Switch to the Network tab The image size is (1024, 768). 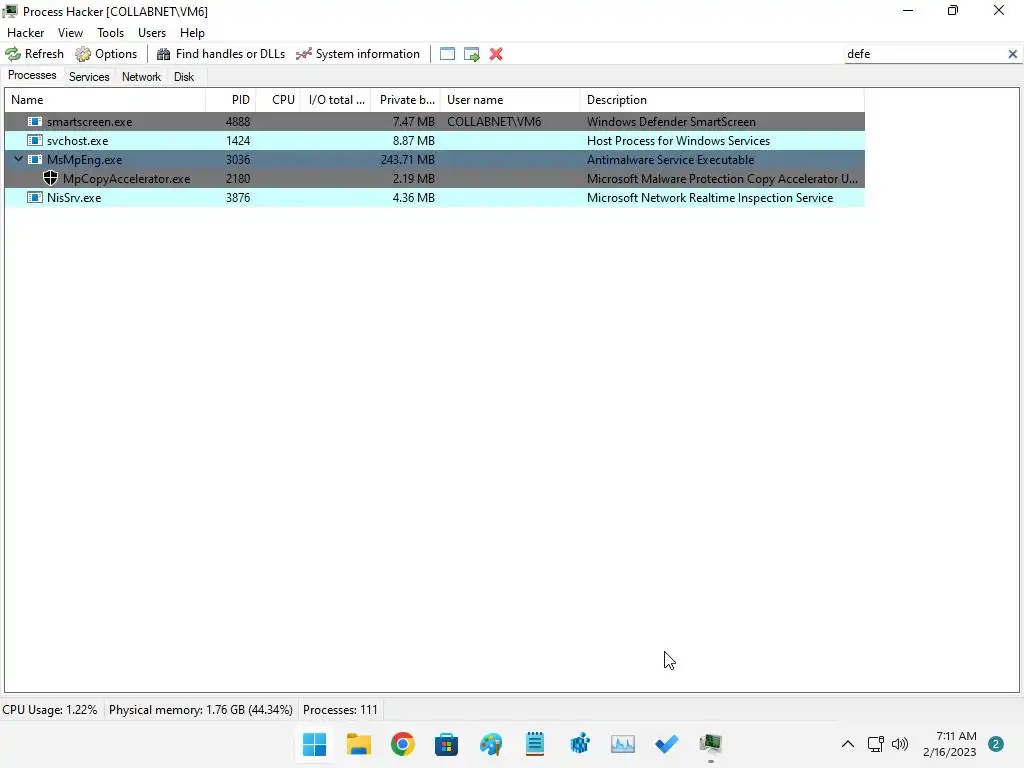coord(141,77)
